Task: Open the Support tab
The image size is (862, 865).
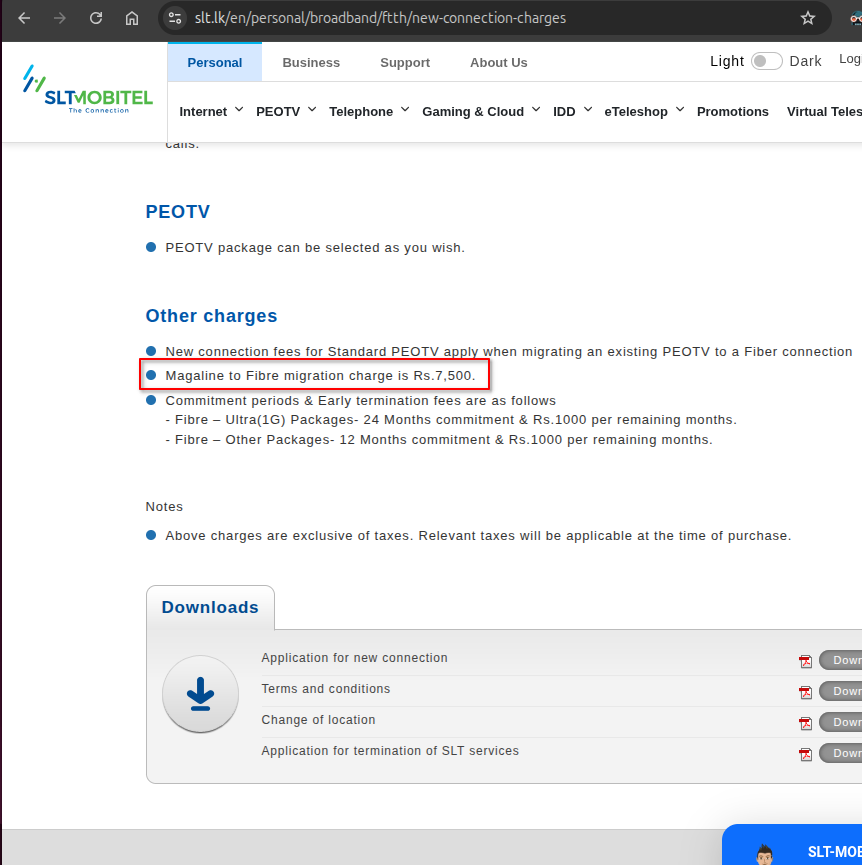Action: coord(405,62)
